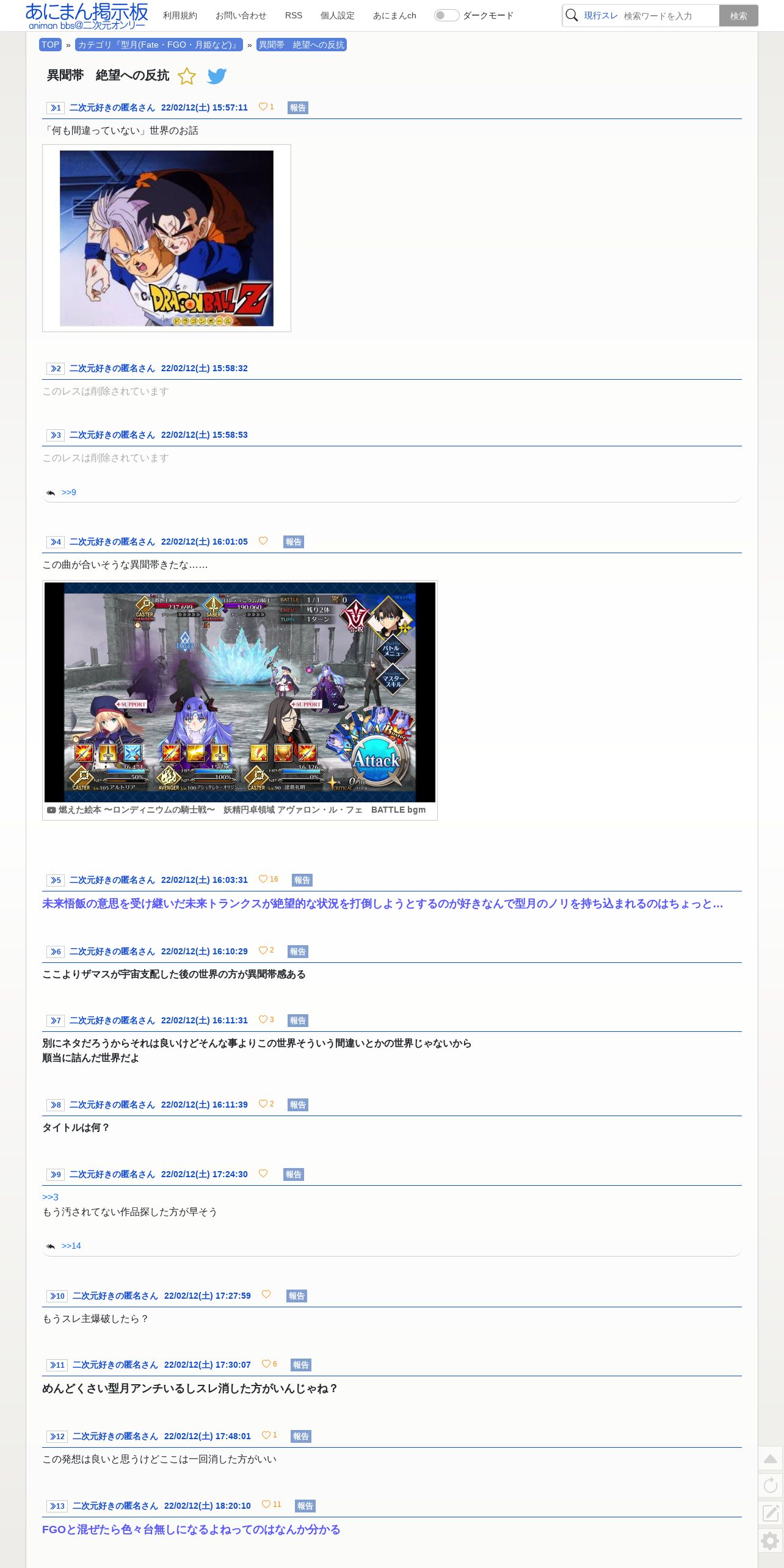Open category 型月(Fate・FGO・月姫など) breadcrumb

pyautogui.click(x=159, y=45)
